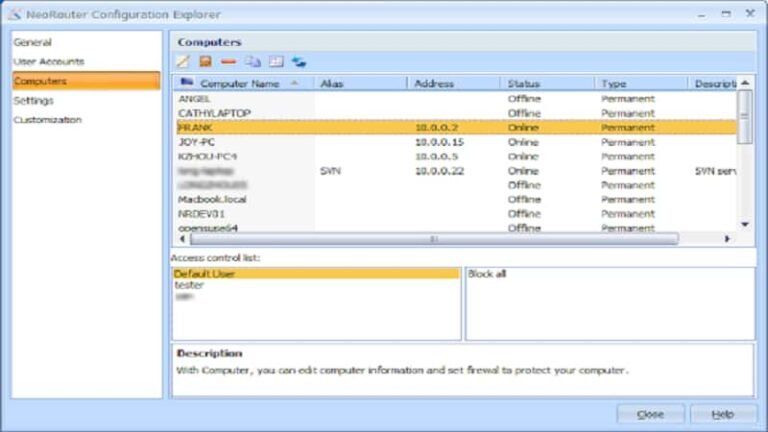
Task: Click the horizontal scrollbar right arrow
Action: pos(727,239)
